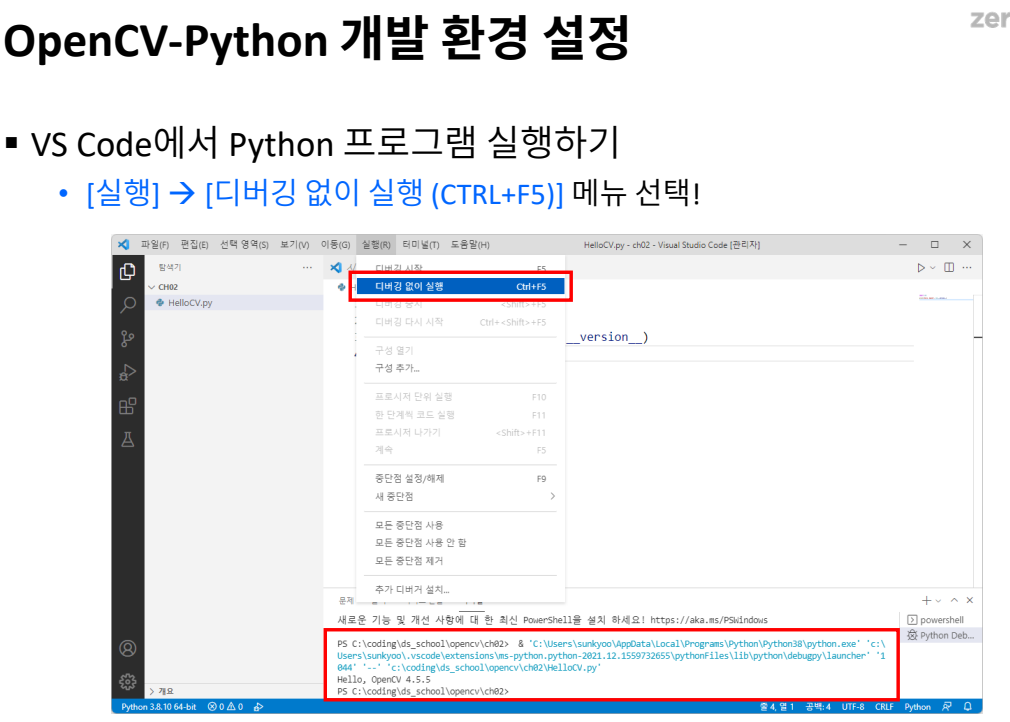Open the https://aka.ms/PSWindows link
The height and width of the screenshot is (722, 1010).
tap(709, 620)
